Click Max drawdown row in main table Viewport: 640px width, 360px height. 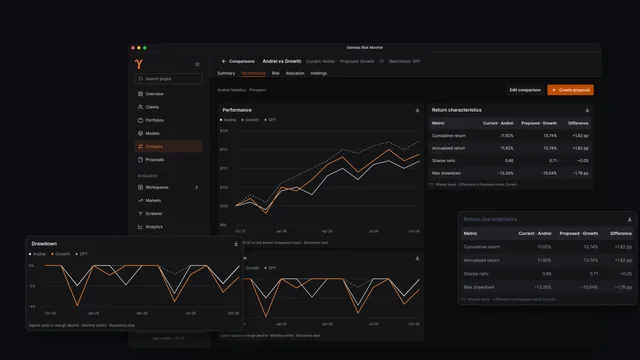510,173
